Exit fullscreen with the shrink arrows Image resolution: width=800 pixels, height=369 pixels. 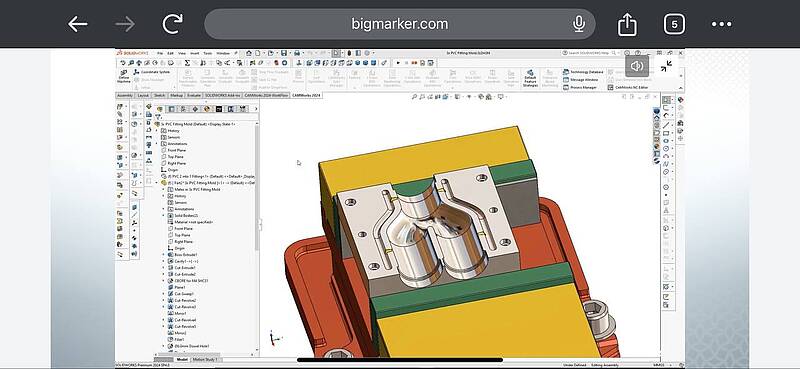(x=666, y=66)
